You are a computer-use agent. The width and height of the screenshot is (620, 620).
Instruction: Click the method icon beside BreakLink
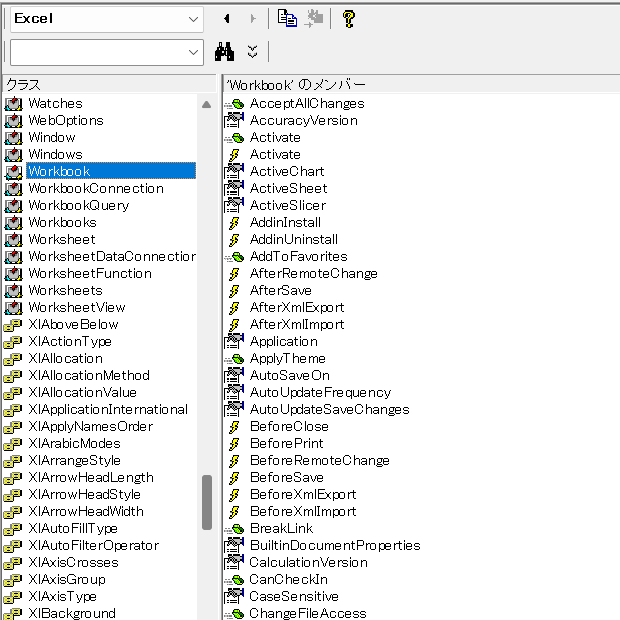234,529
